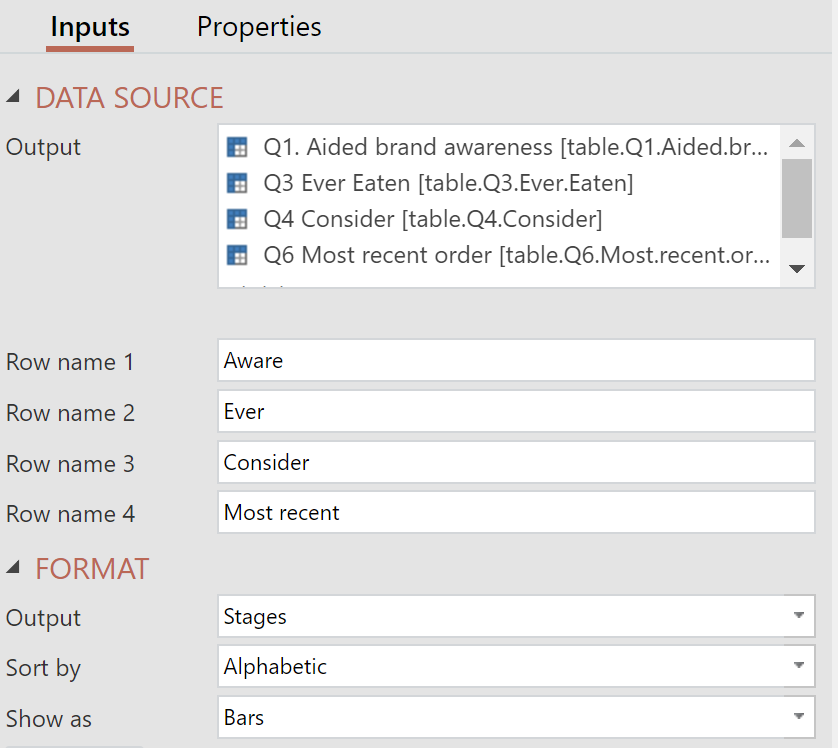This screenshot has width=838, height=748.
Task: Select the Q3 Ever Eaten entry text
Action: [448, 183]
